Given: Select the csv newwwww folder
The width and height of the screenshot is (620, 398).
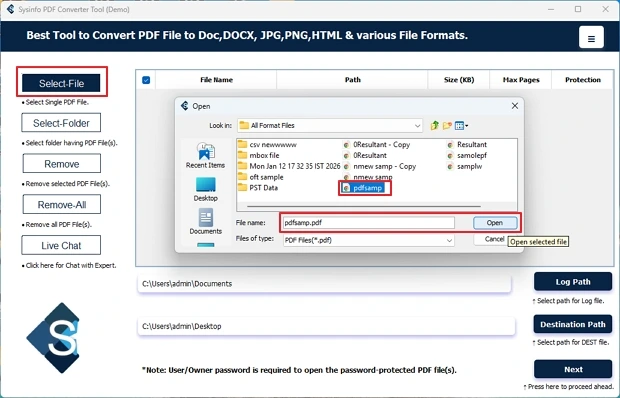Looking at the screenshot, I should pyautogui.click(x=267, y=145).
